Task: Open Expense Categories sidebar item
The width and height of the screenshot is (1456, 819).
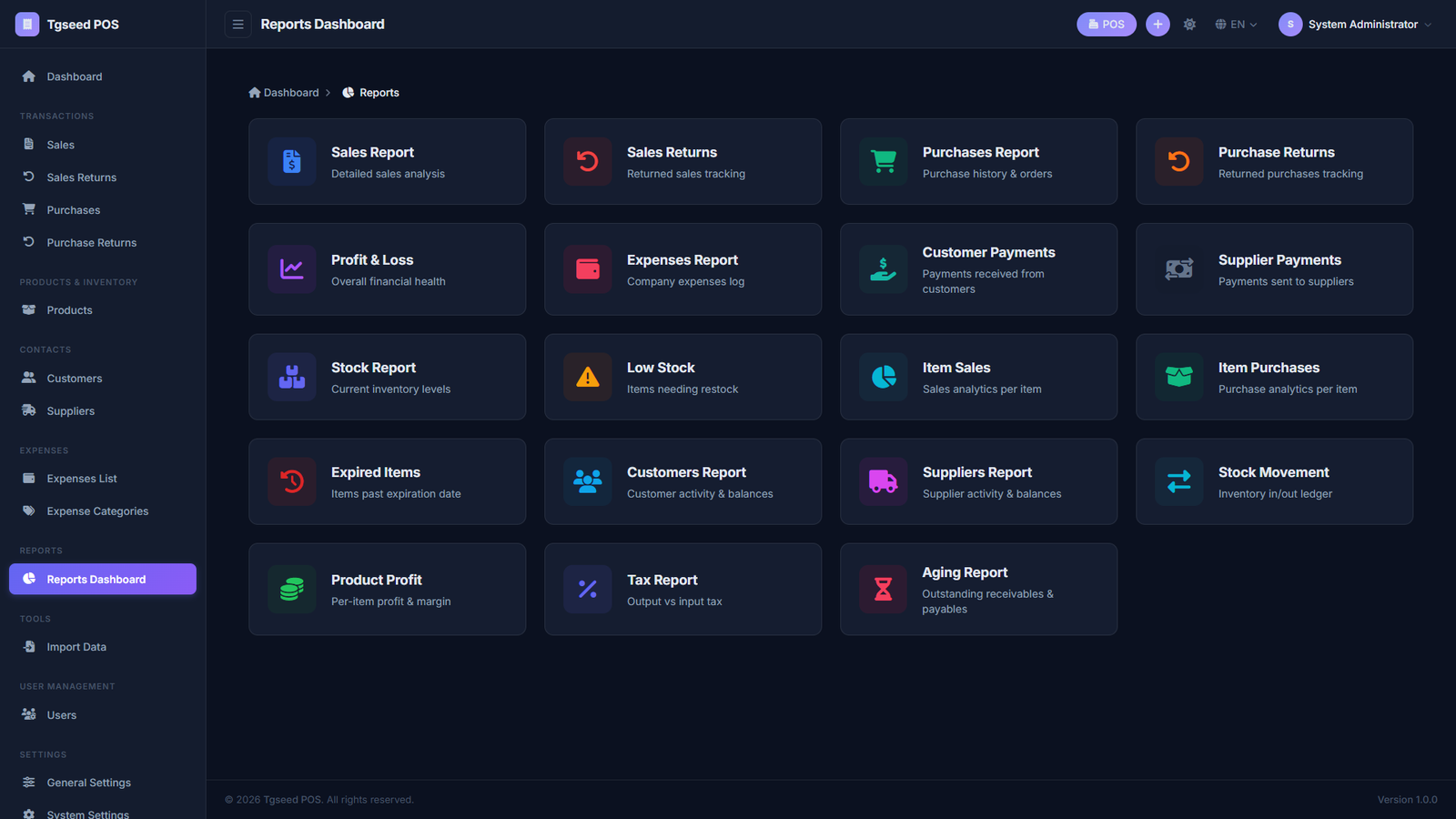Action: 103,511
